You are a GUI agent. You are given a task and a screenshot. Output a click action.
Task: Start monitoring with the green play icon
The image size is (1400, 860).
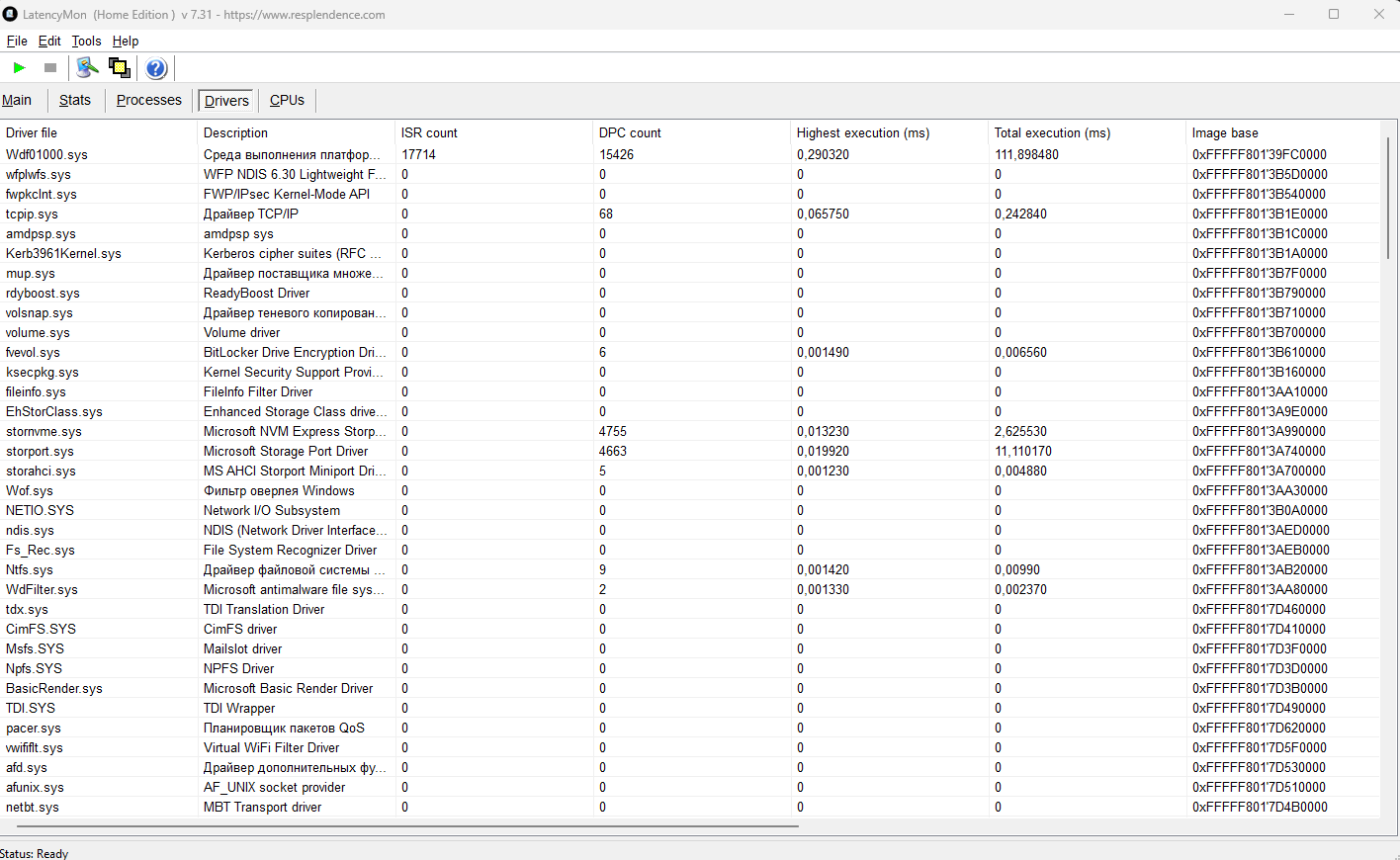pos(19,68)
